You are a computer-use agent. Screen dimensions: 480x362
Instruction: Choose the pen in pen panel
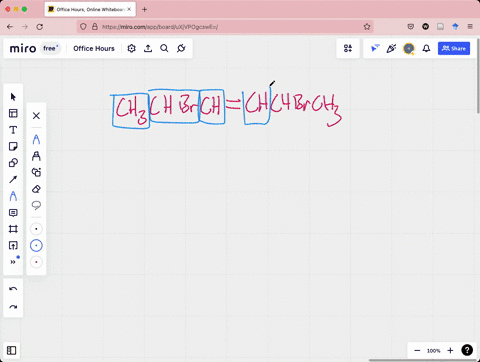36,139
